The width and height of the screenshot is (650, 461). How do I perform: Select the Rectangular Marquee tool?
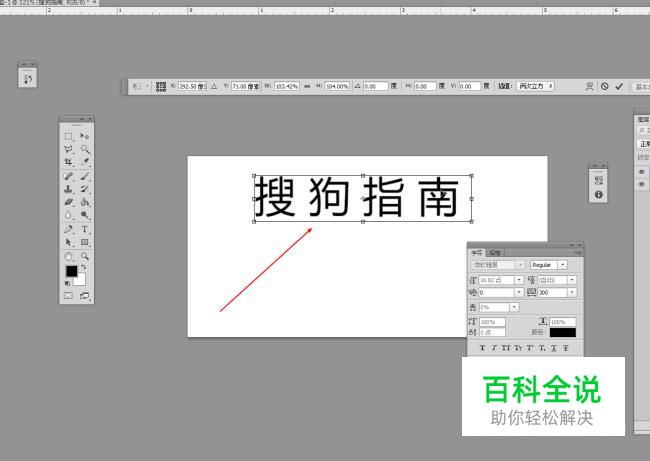[68, 136]
